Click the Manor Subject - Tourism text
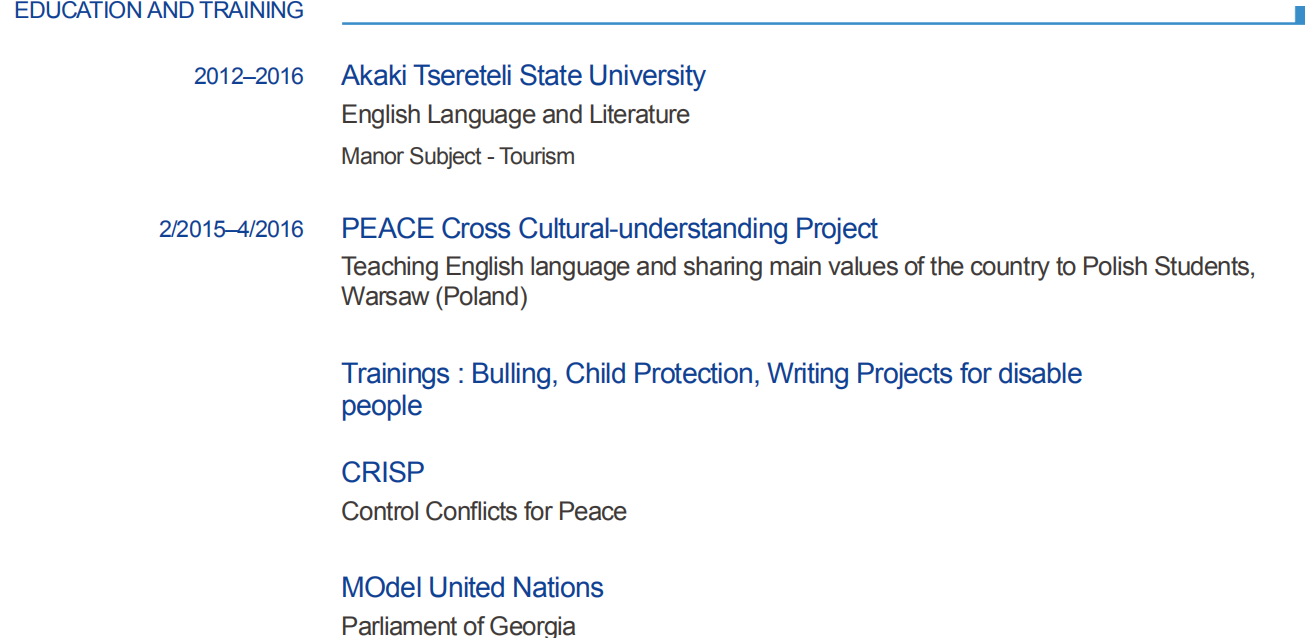 pos(457,156)
